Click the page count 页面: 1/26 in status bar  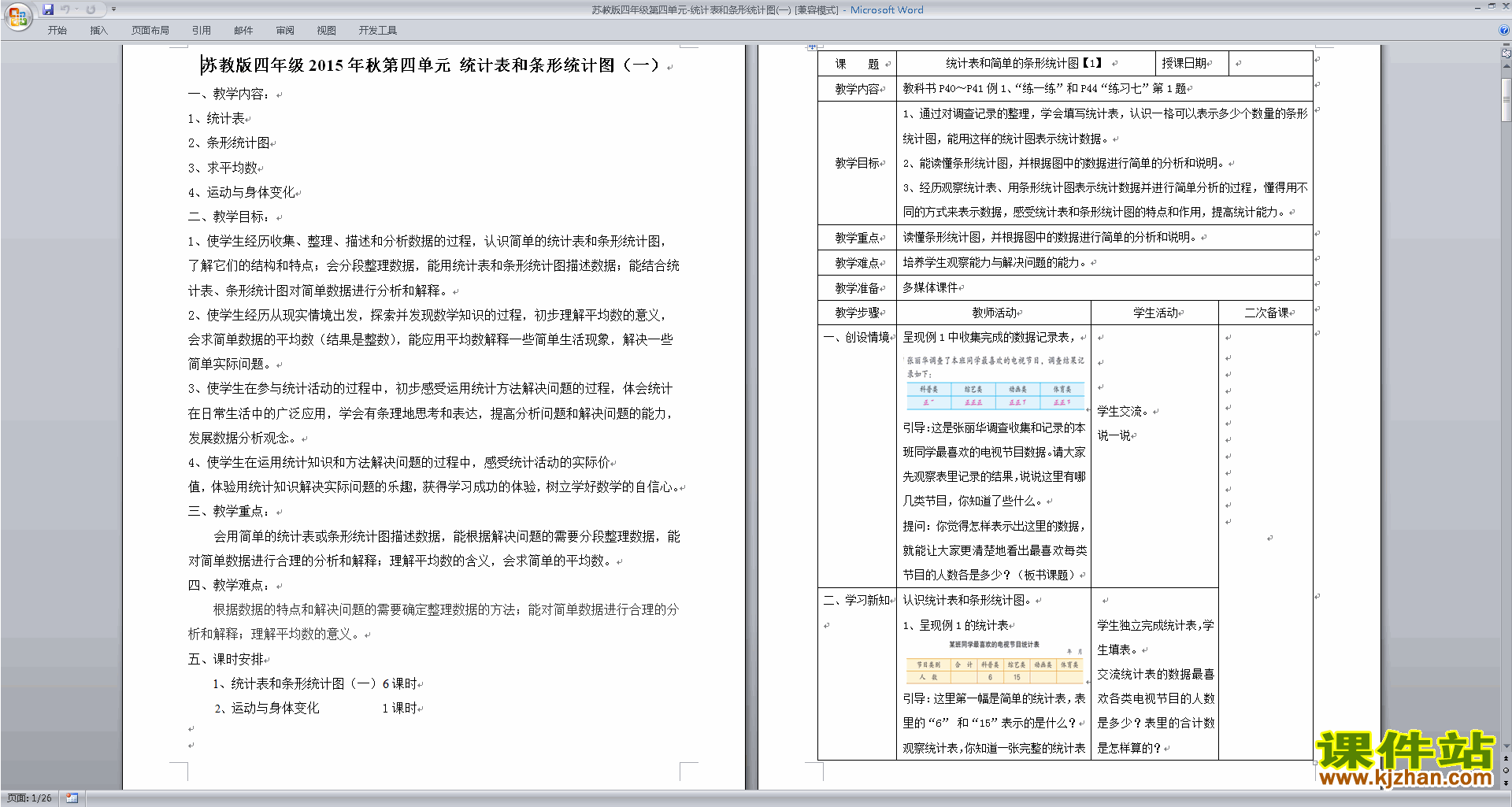pos(29,798)
